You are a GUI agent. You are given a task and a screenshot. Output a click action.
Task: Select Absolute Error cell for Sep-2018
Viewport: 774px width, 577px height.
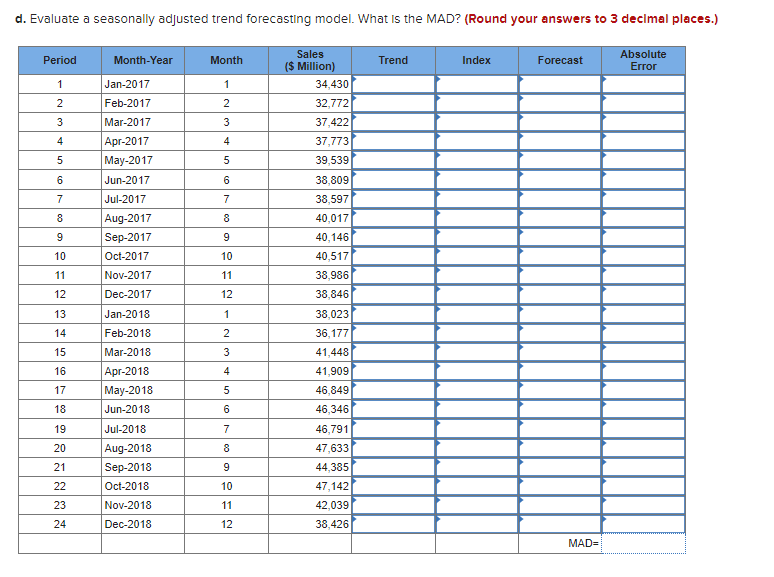(644, 467)
